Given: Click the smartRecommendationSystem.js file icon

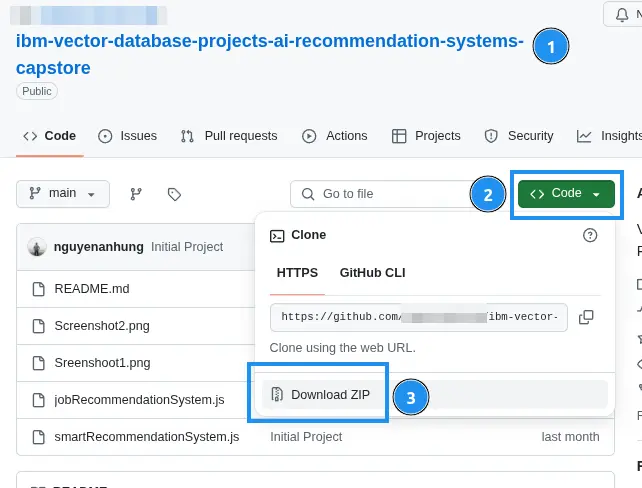Looking at the screenshot, I should tap(38, 437).
